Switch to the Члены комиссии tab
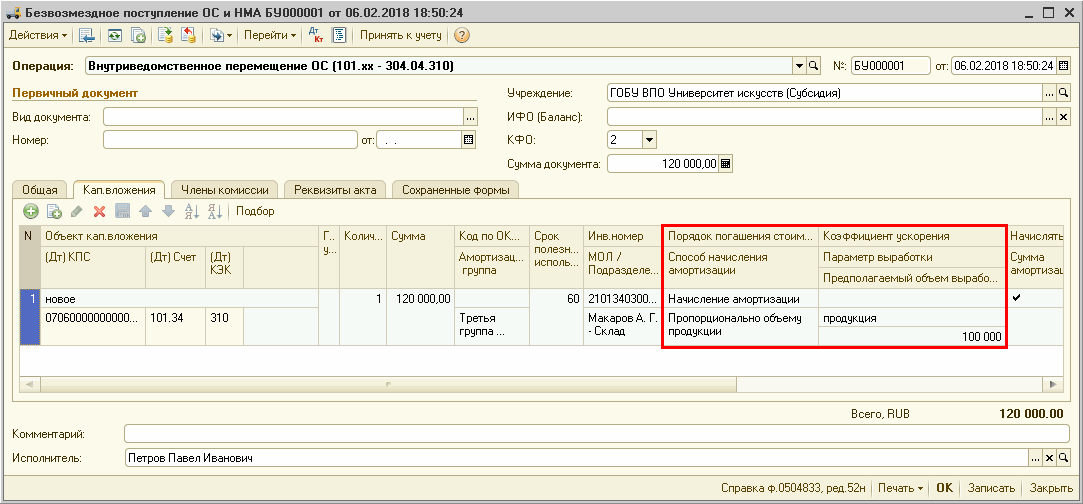 click(225, 190)
